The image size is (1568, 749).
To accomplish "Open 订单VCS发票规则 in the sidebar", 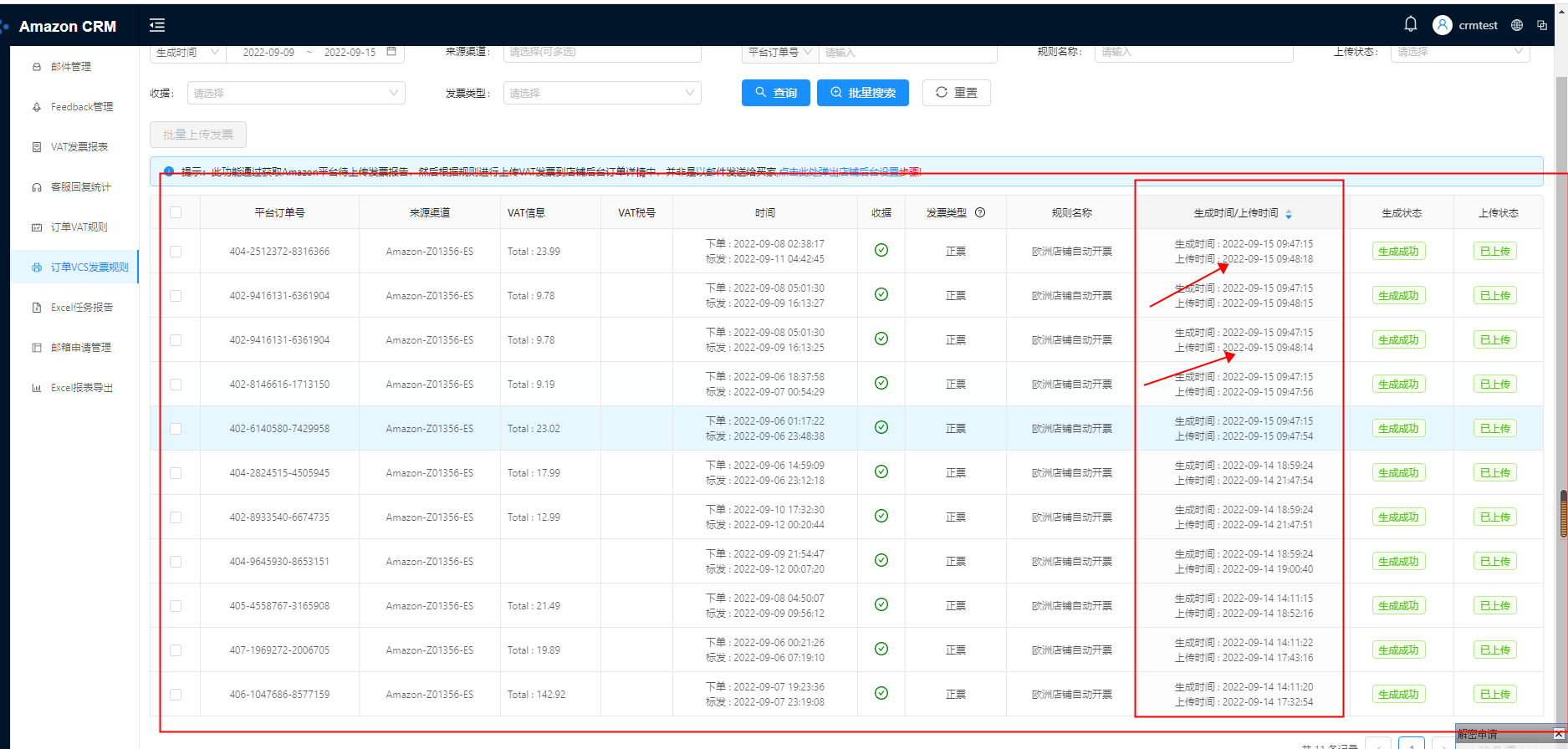I will (x=74, y=267).
